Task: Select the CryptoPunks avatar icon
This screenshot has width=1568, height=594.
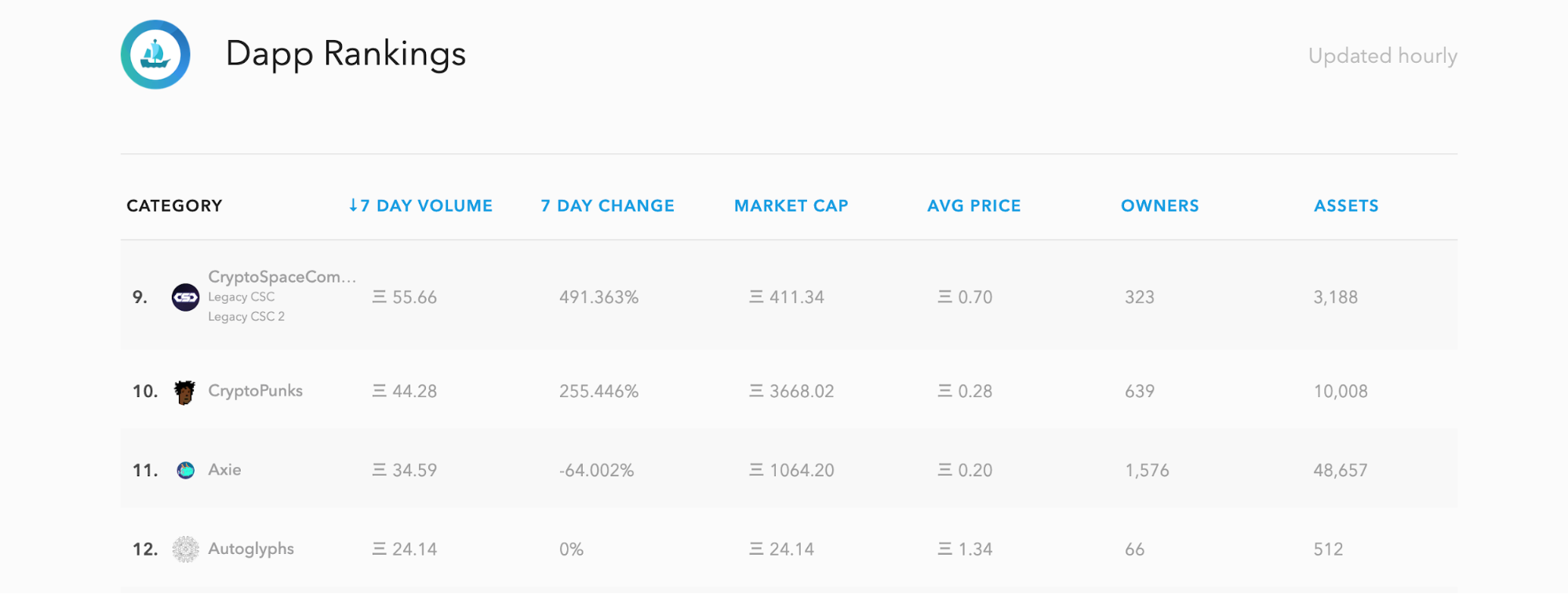Action: (185, 392)
